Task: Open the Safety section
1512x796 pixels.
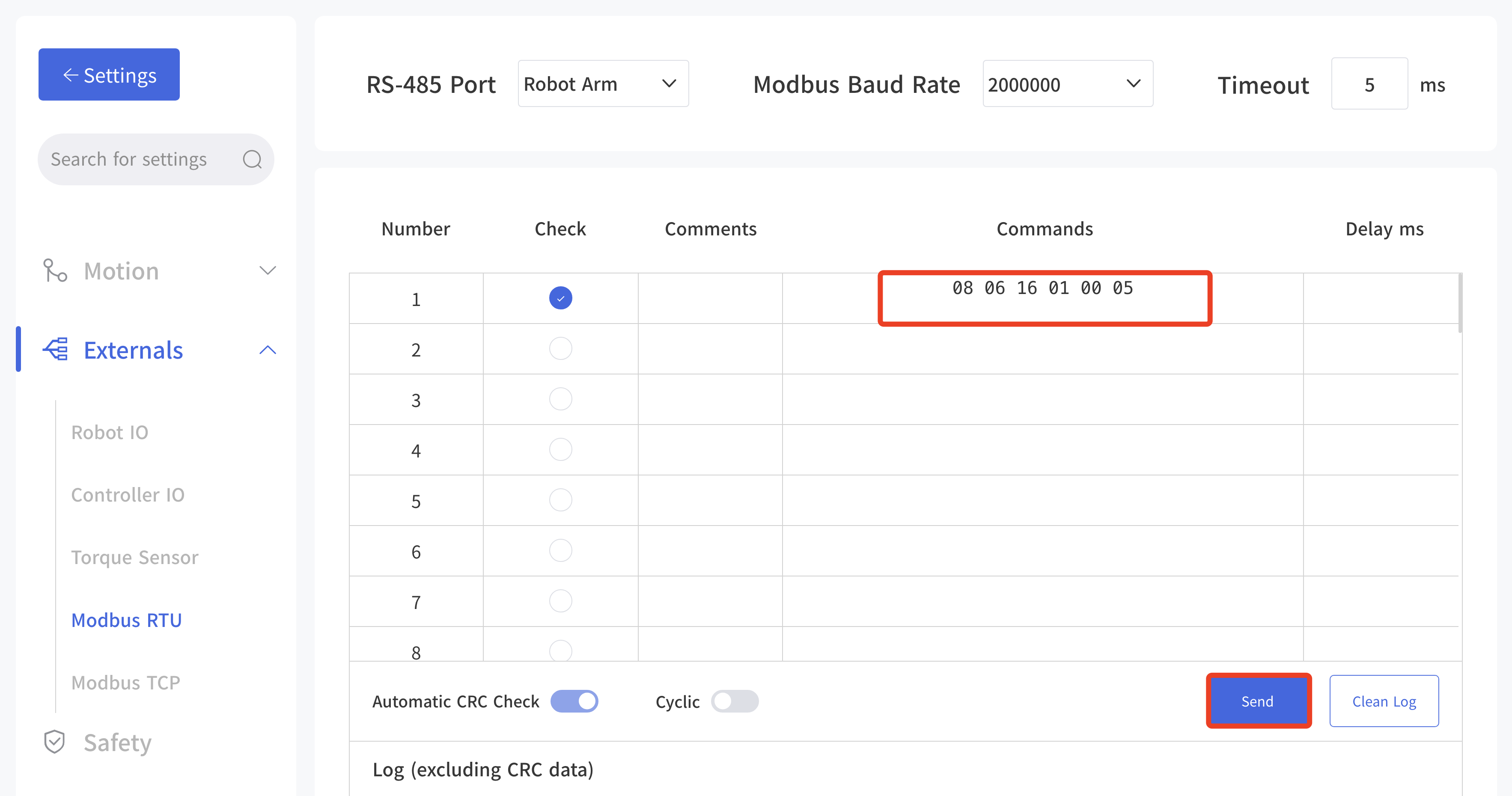Action: [x=118, y=743]
